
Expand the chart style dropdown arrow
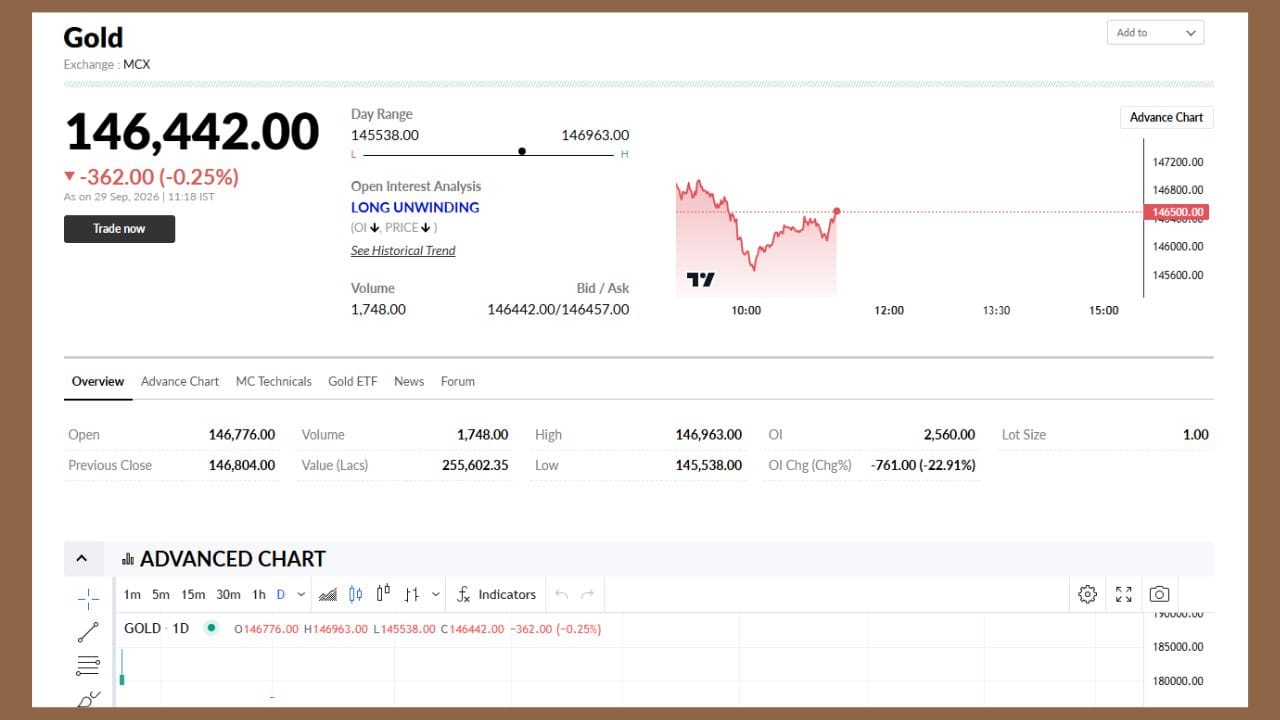pos(436,594)
